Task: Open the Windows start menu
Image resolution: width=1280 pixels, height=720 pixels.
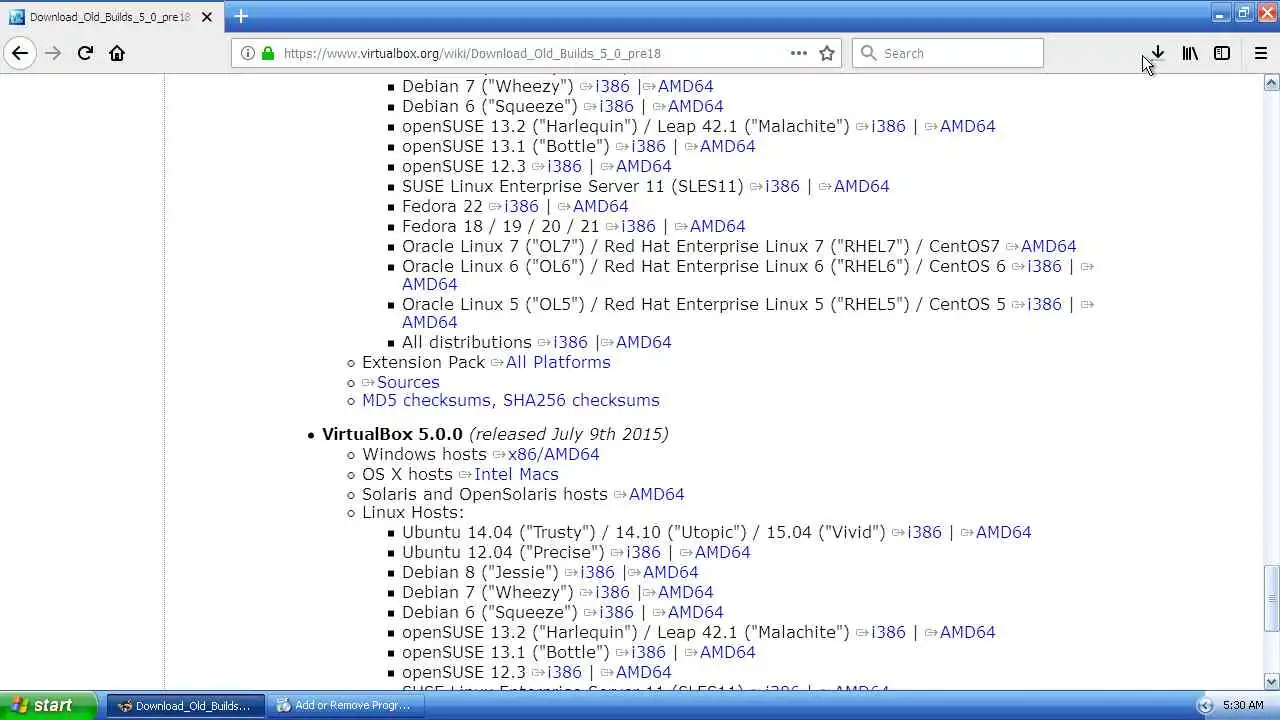Action: pyautogui.click(x=48, y=705)
